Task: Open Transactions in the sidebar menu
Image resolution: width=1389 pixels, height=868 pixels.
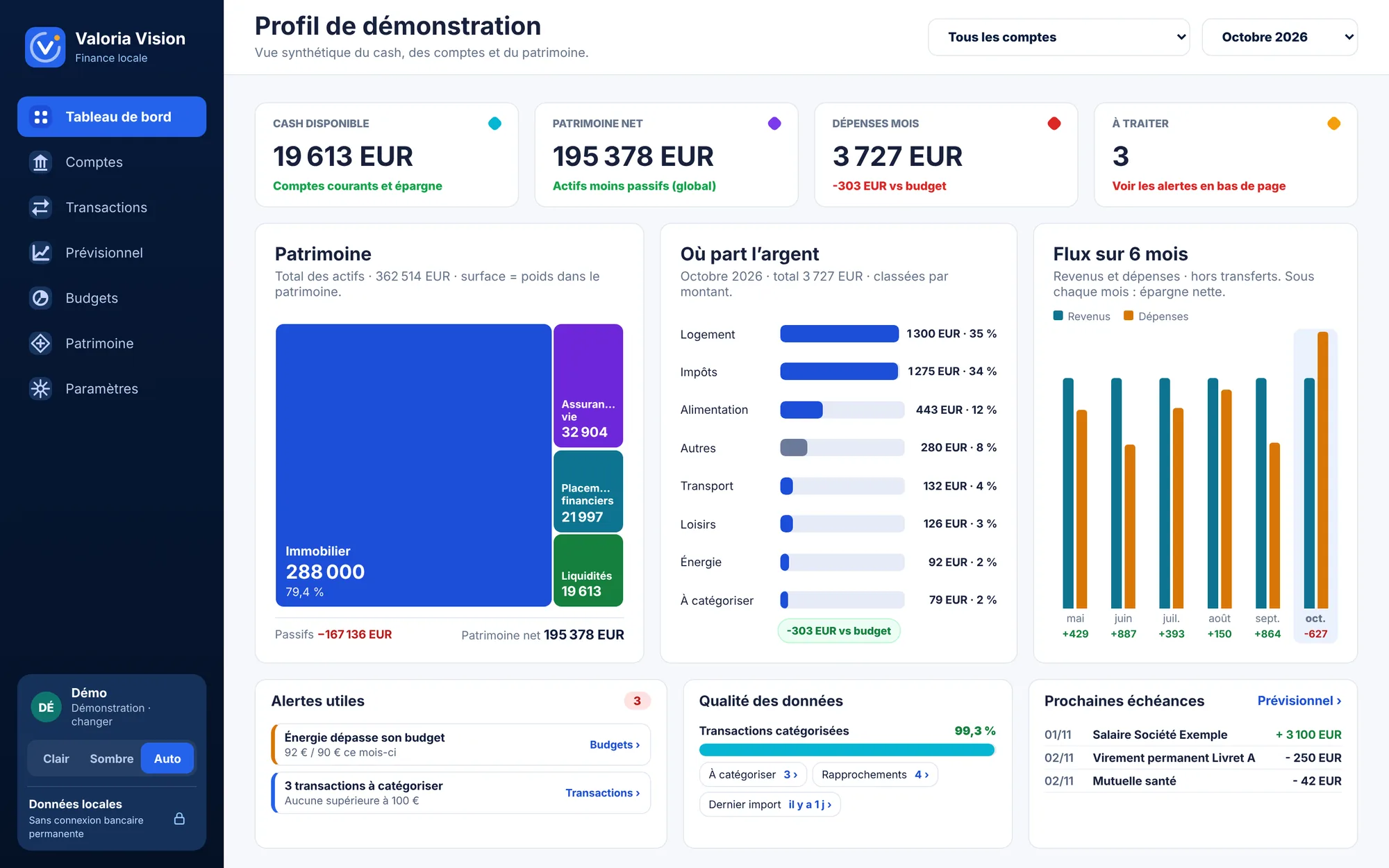Action: 112,207
